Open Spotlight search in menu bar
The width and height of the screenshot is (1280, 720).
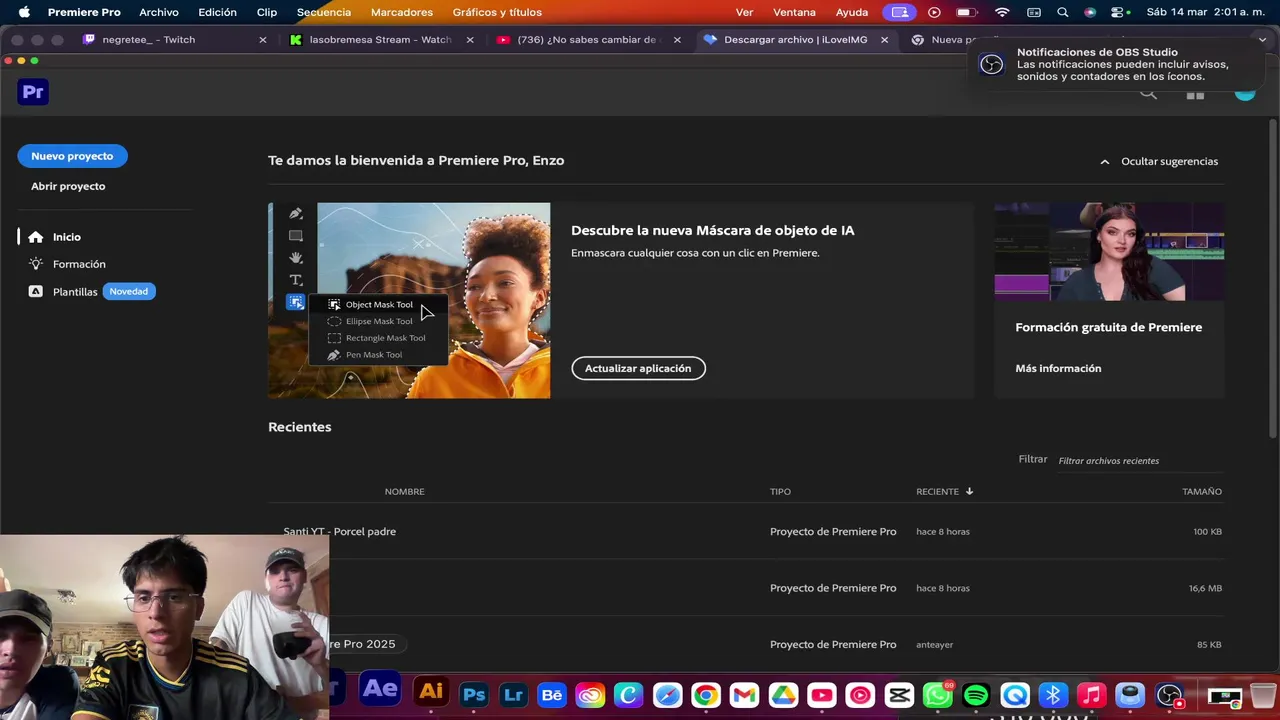(1063, 12)
